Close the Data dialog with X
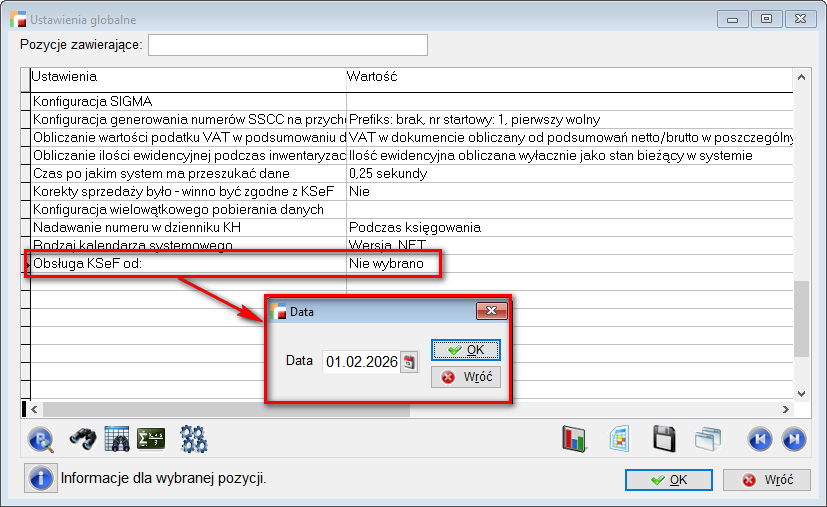Screen dimensions: 827x507 point(490,312)
